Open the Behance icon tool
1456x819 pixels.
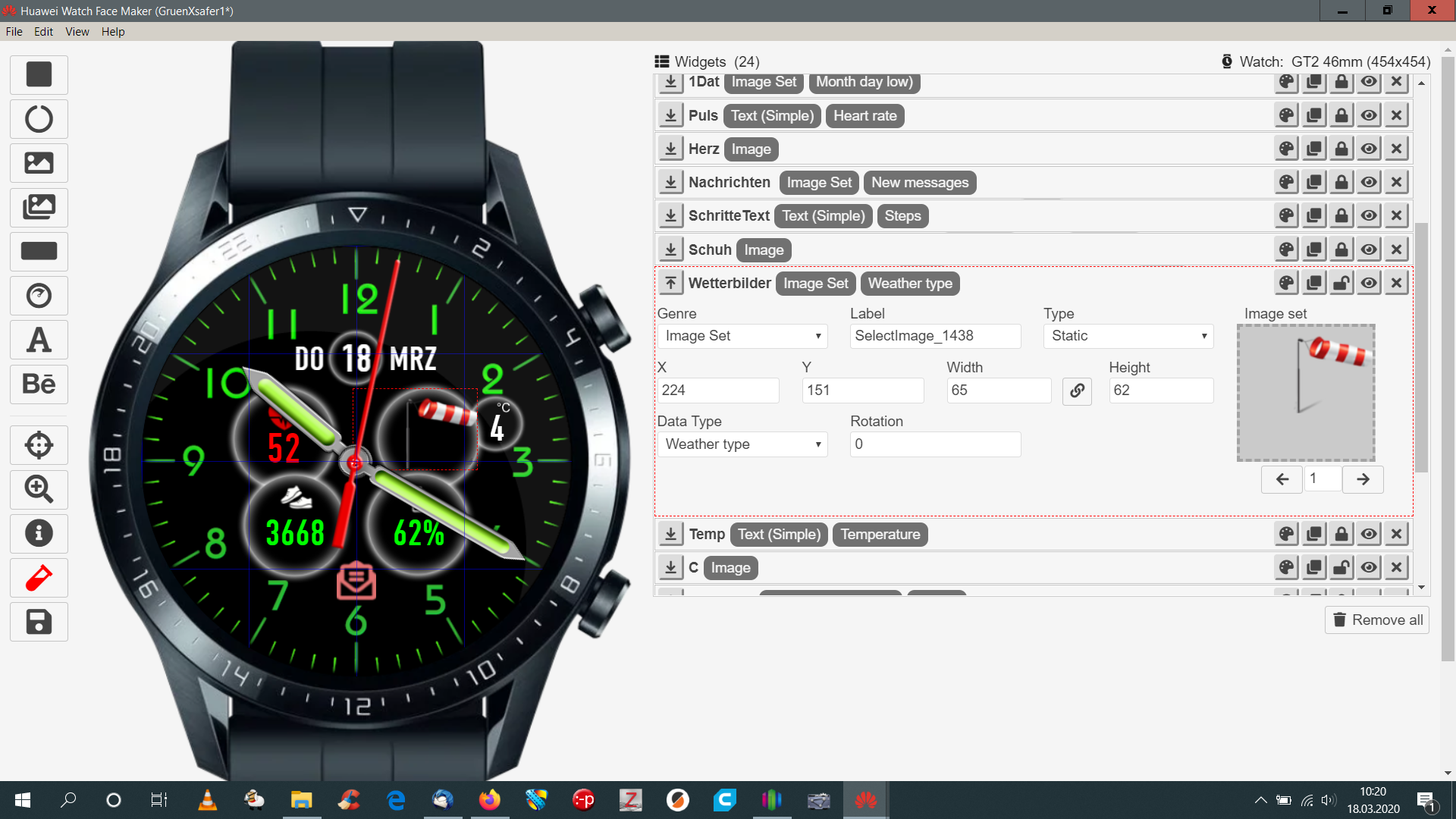[39, 384]
